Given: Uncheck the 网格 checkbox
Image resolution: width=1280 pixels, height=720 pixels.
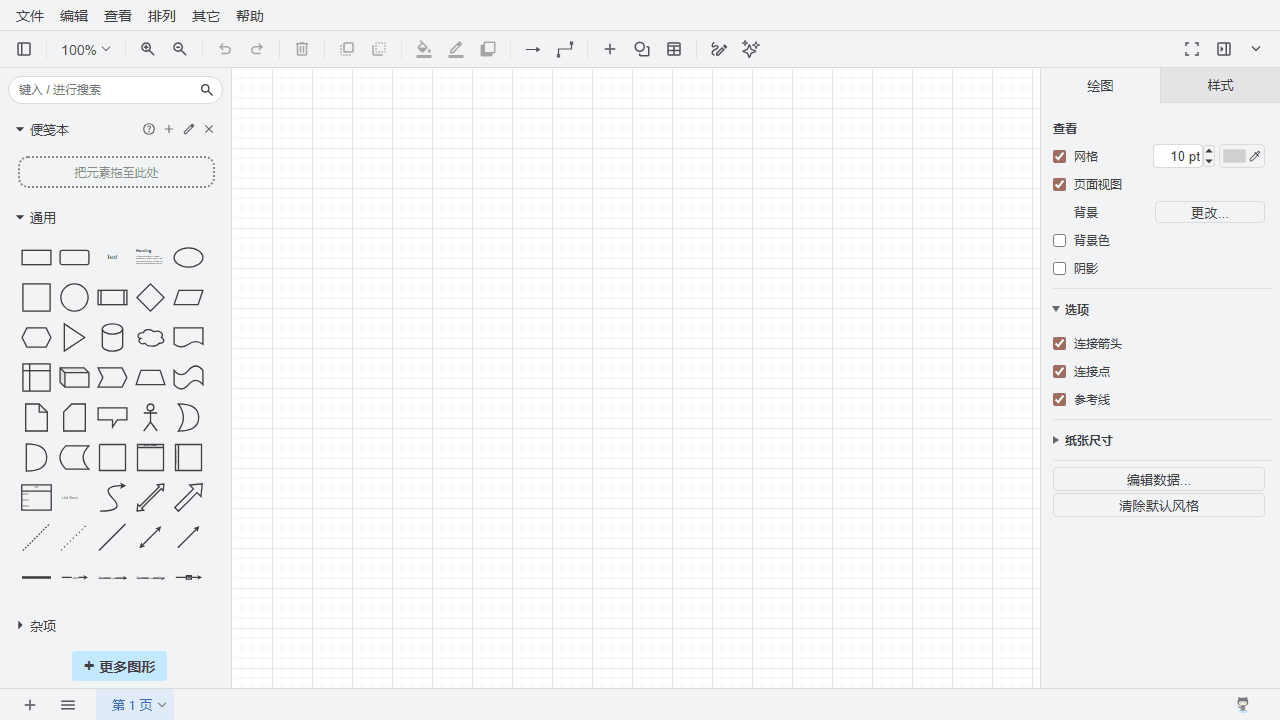Looking at the screenshot, I should coord(1060,157).
